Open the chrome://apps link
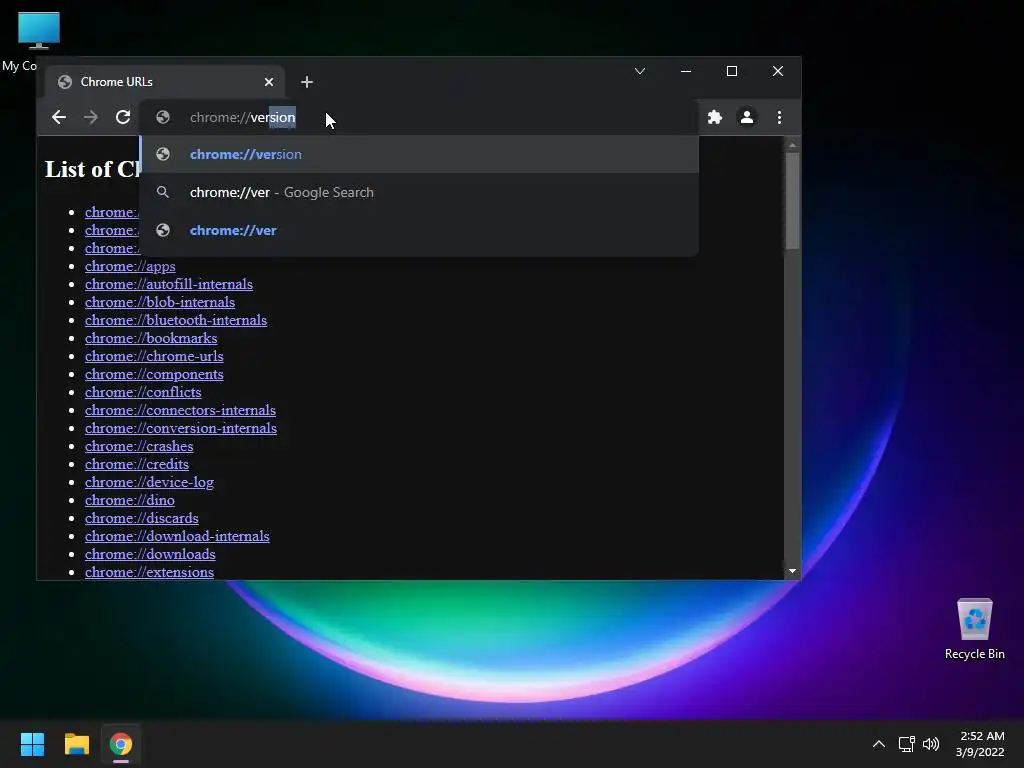The height and width of the screenshot is (768, 1024). [x=130, y=266]
